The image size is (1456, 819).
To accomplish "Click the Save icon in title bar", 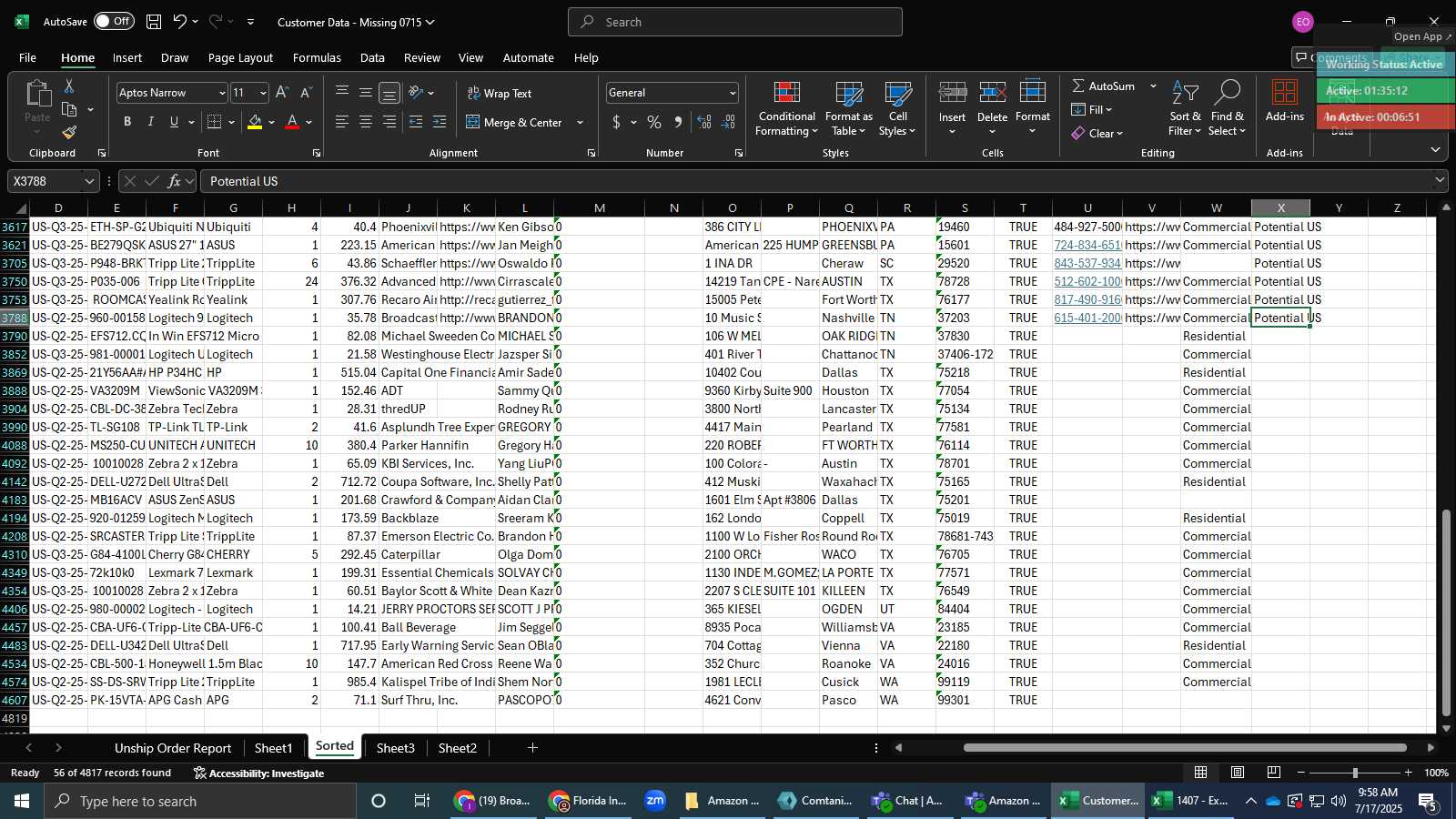I will tap(154, 21).
